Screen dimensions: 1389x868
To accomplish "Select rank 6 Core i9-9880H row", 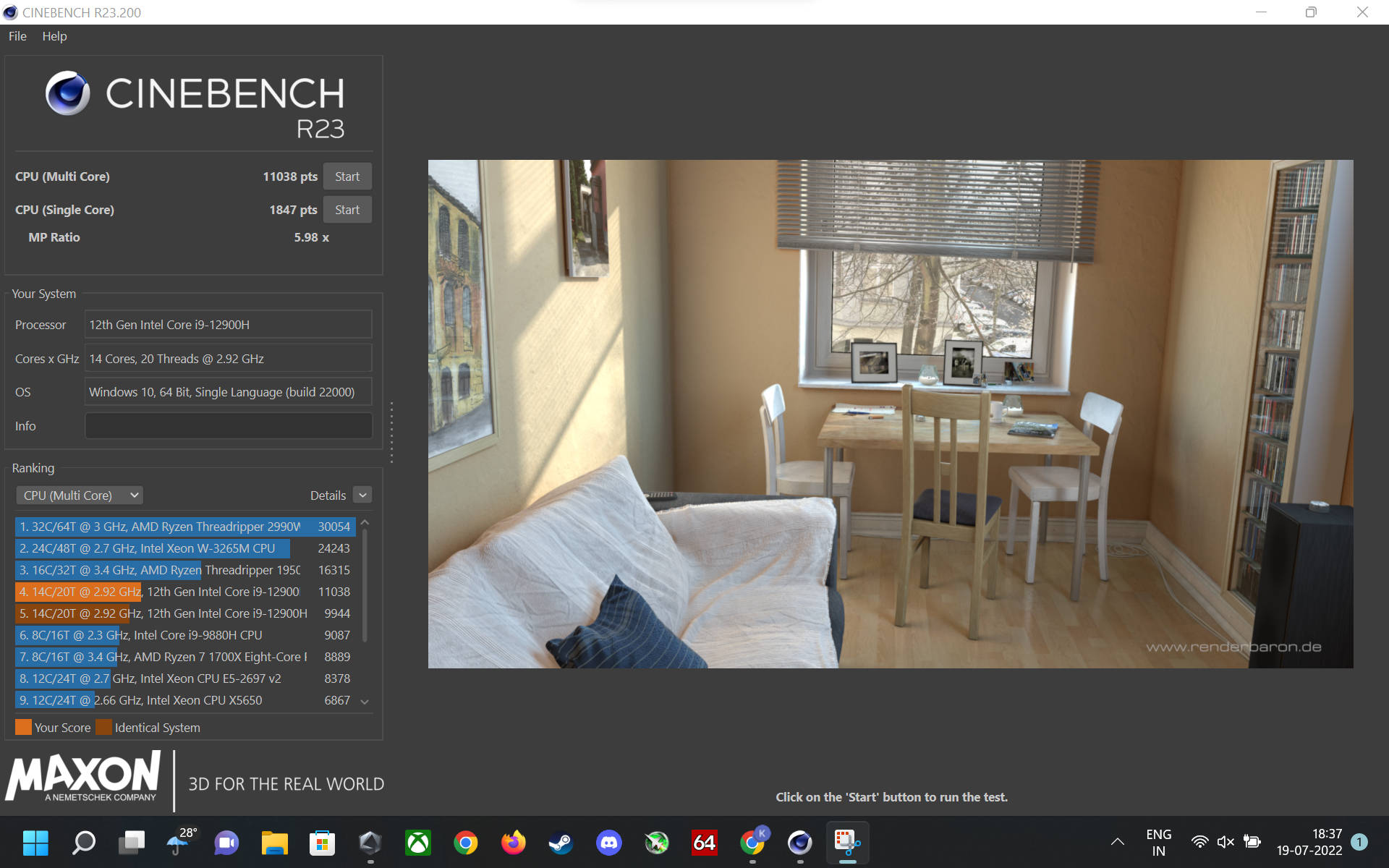I will 185,635.
